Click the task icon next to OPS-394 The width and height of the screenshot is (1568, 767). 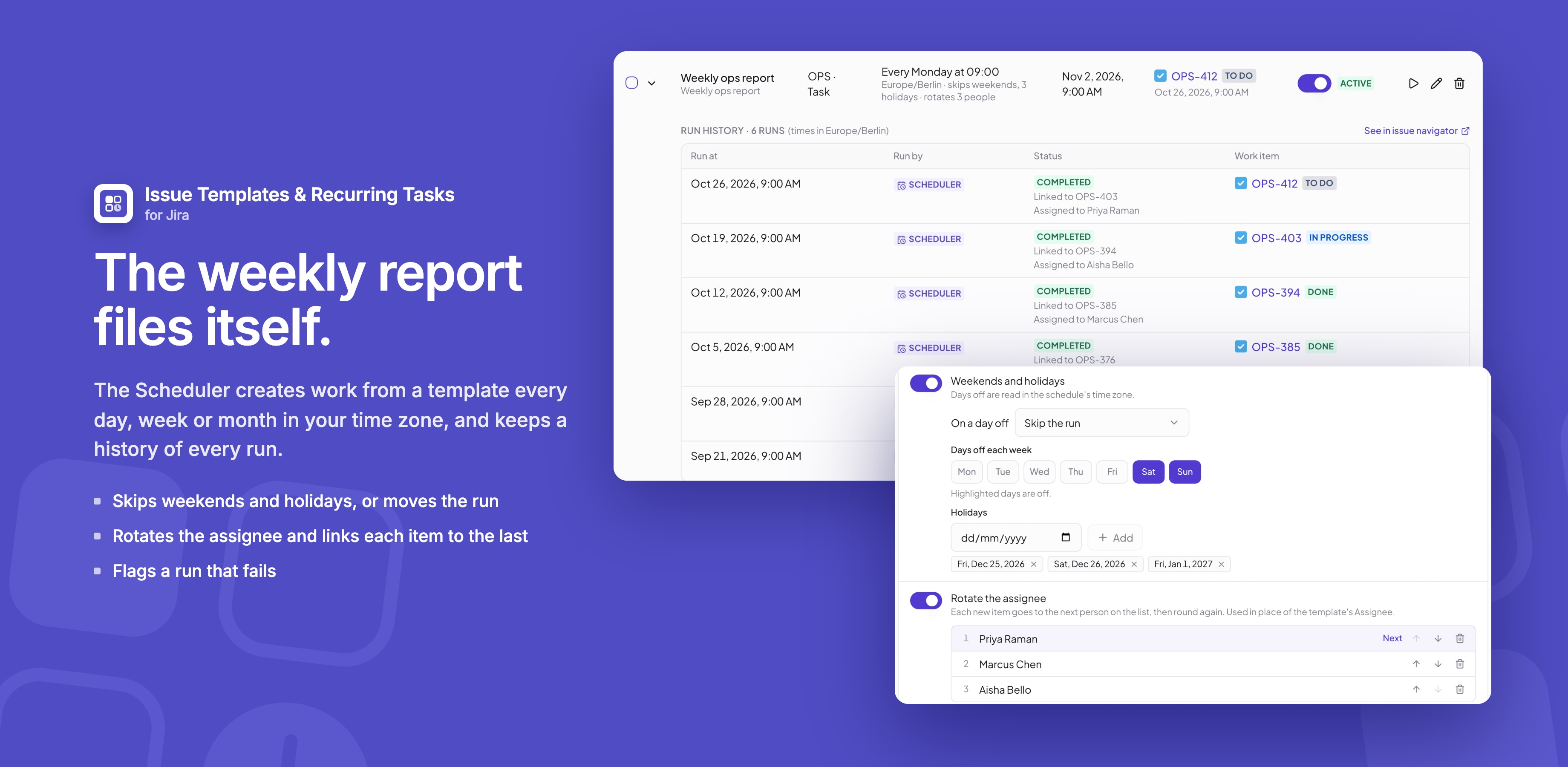[1240, 292]
